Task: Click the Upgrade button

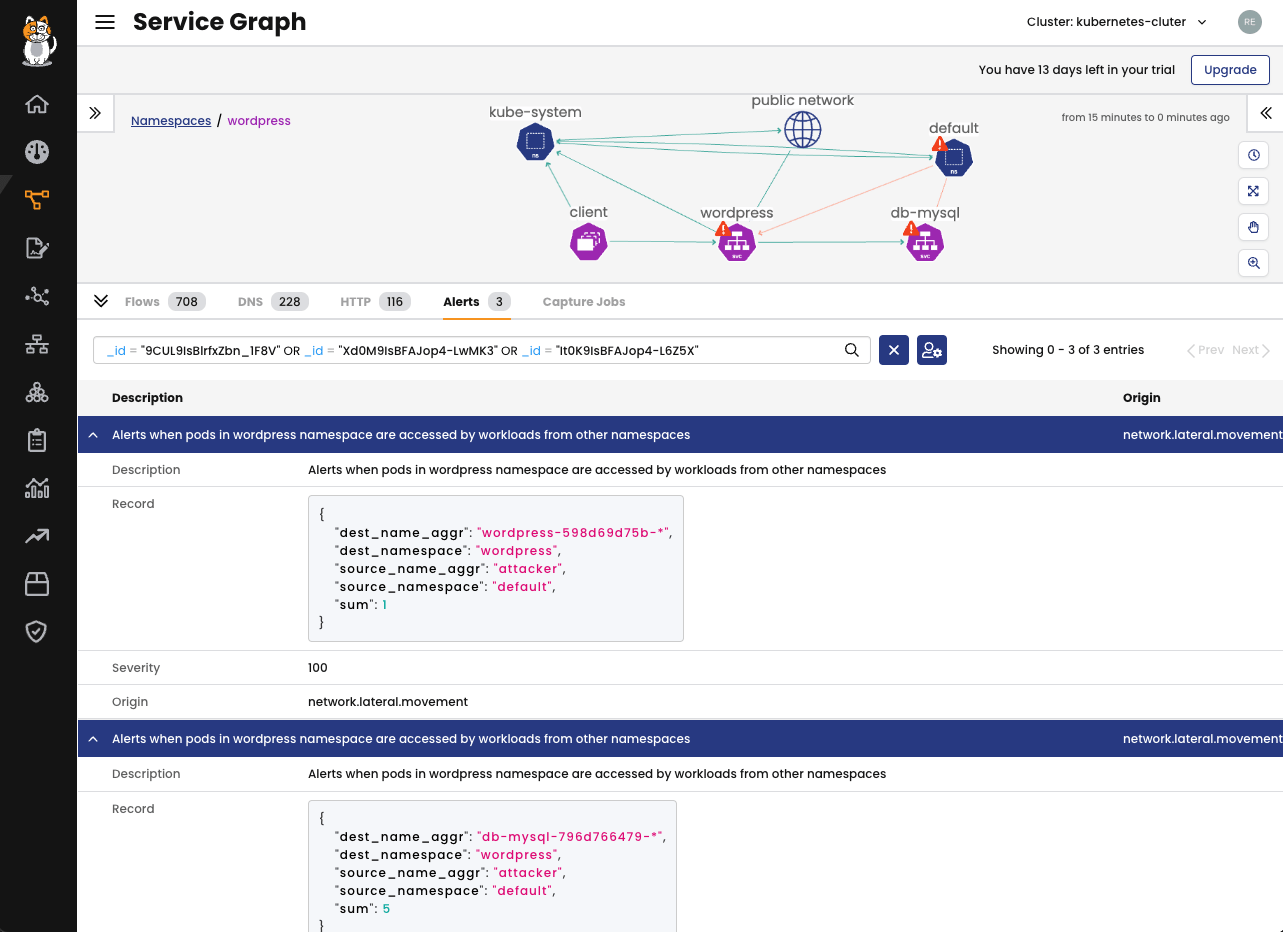Action: (1230, 69)
